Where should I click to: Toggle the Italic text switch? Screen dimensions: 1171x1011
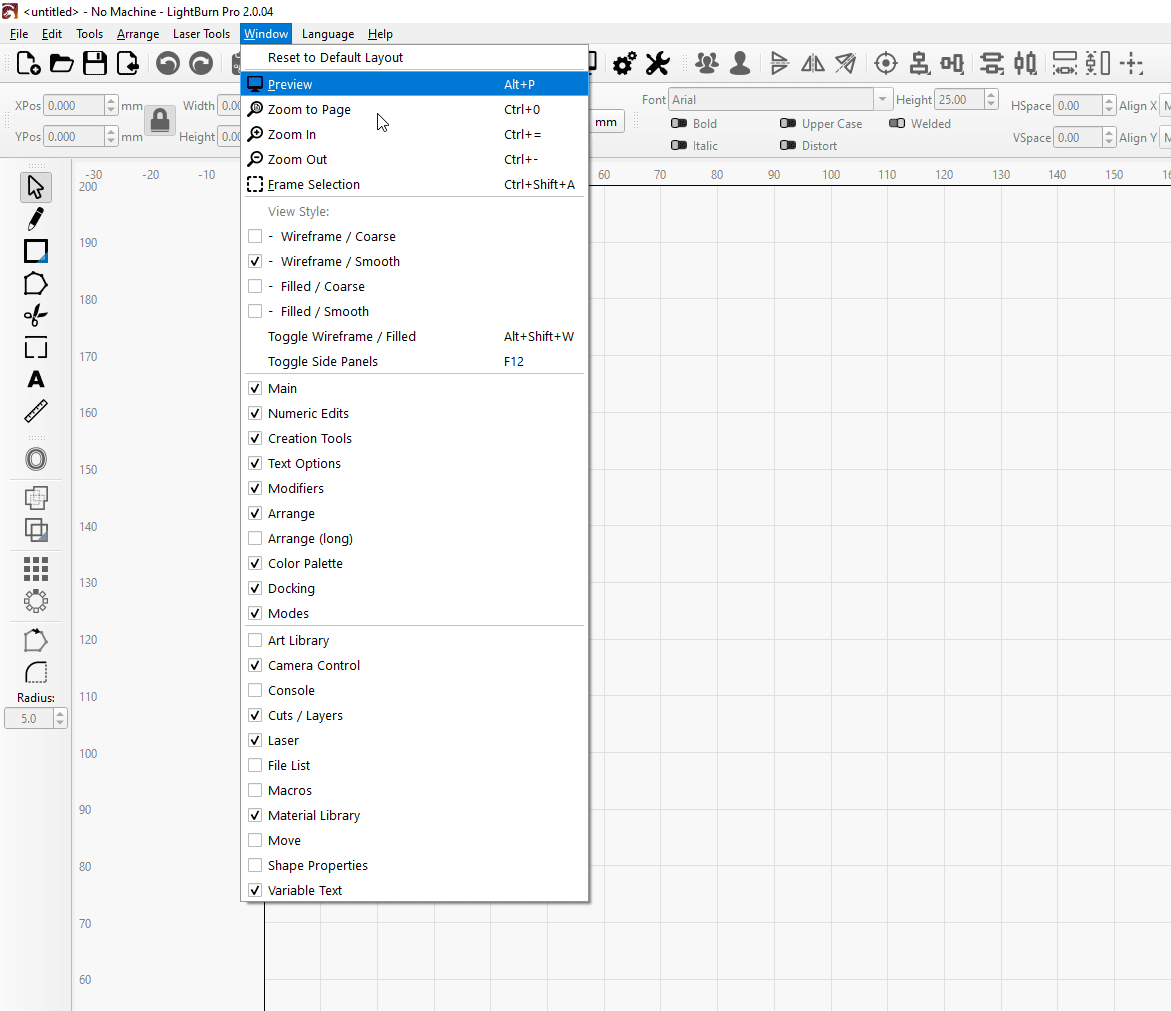tap(679, 146)
